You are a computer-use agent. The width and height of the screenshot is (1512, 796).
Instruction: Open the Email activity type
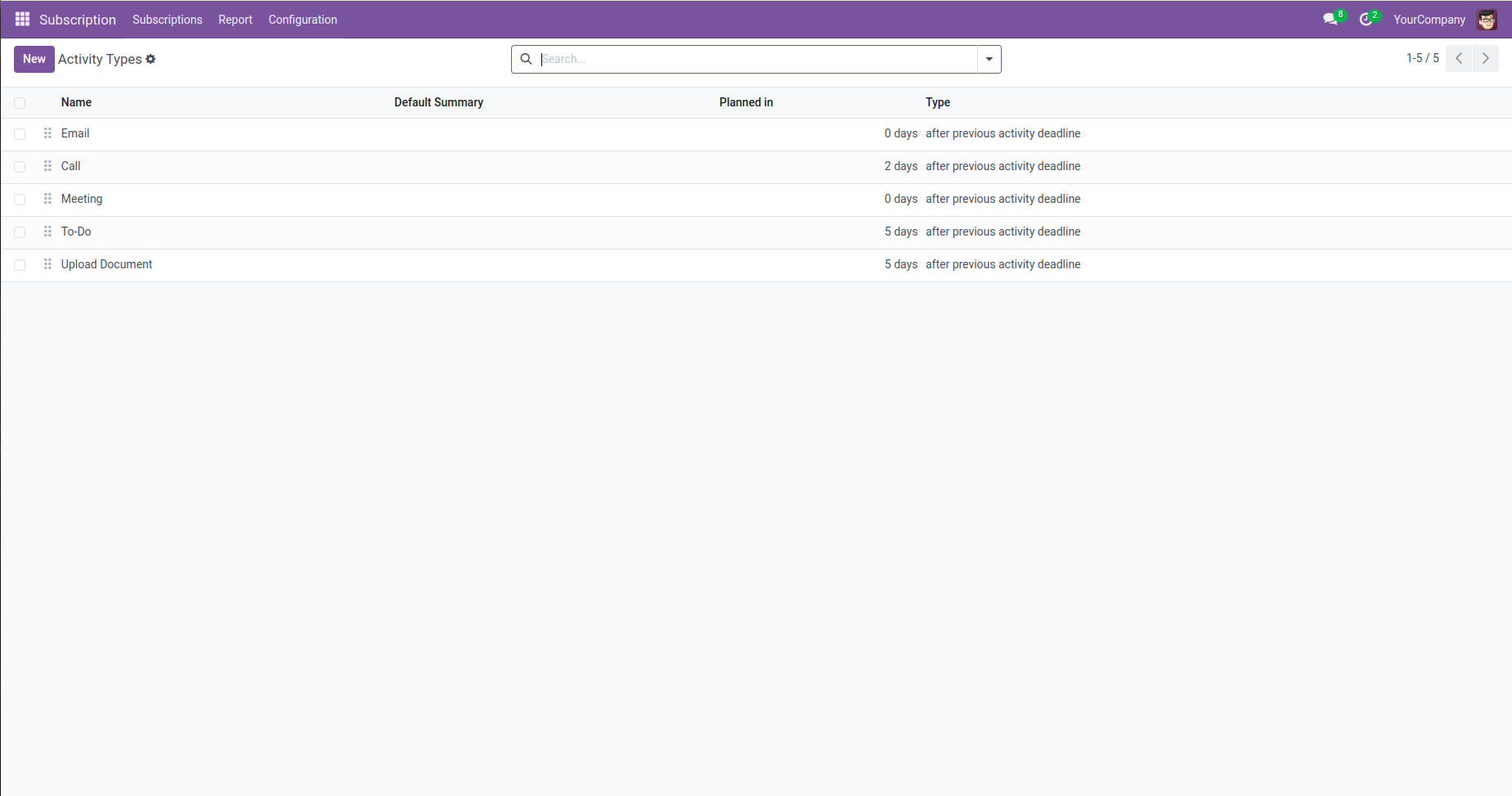point(75,133)
